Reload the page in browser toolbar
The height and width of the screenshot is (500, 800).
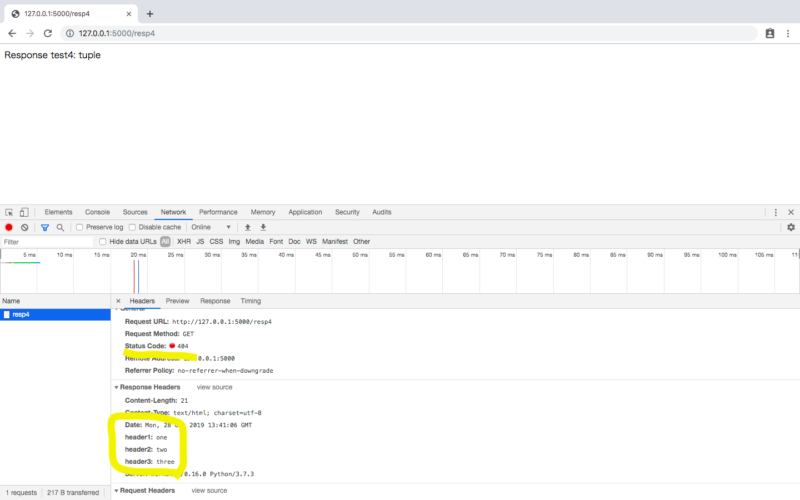click(x=47, y=33)
